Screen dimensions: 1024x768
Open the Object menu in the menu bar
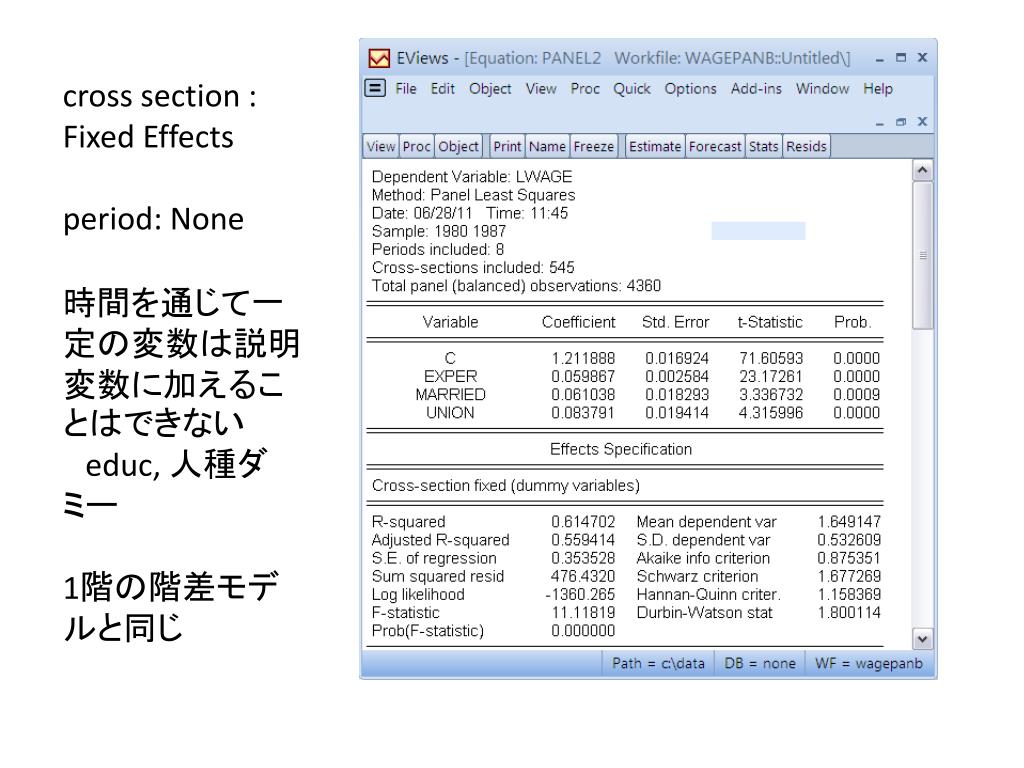[x=490, y=89]
